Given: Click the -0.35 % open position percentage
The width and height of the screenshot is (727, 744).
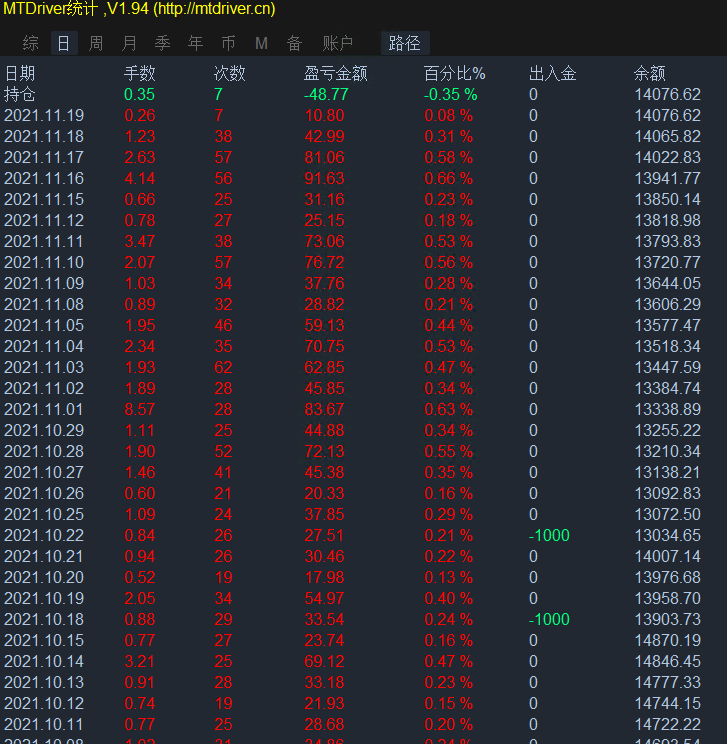Looking at the screenshot, I should click(x=450, y=94).
